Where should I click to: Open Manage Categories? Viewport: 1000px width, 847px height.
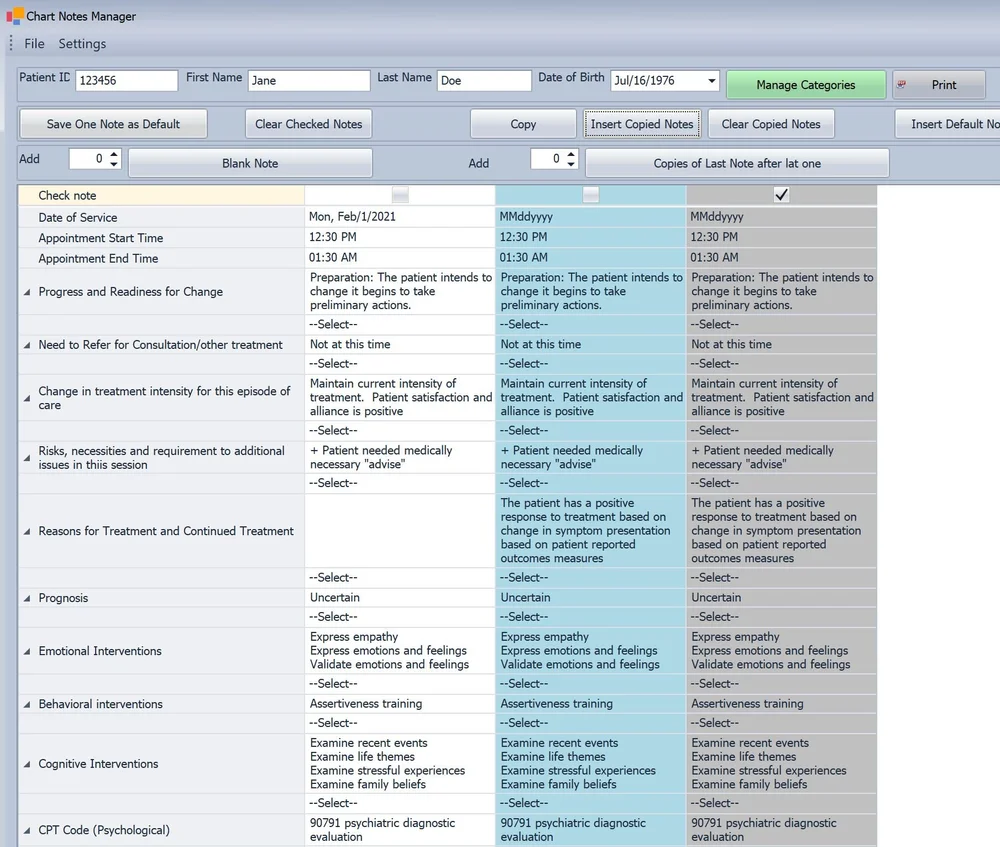pos(805,84)
